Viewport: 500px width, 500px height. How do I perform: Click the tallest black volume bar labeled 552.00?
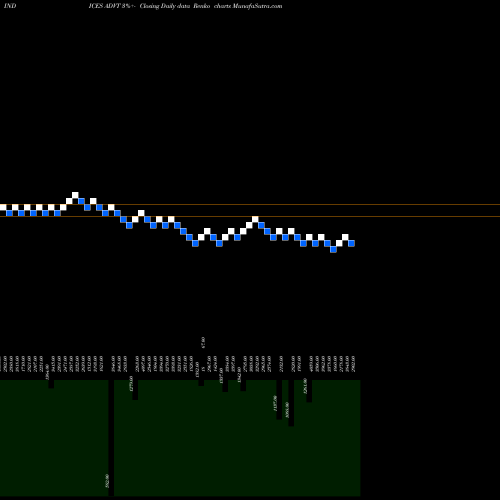pos(111,438)
